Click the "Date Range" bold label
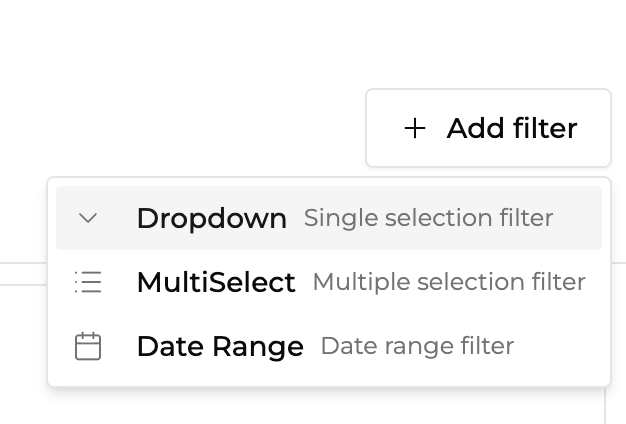 point(220,346)
